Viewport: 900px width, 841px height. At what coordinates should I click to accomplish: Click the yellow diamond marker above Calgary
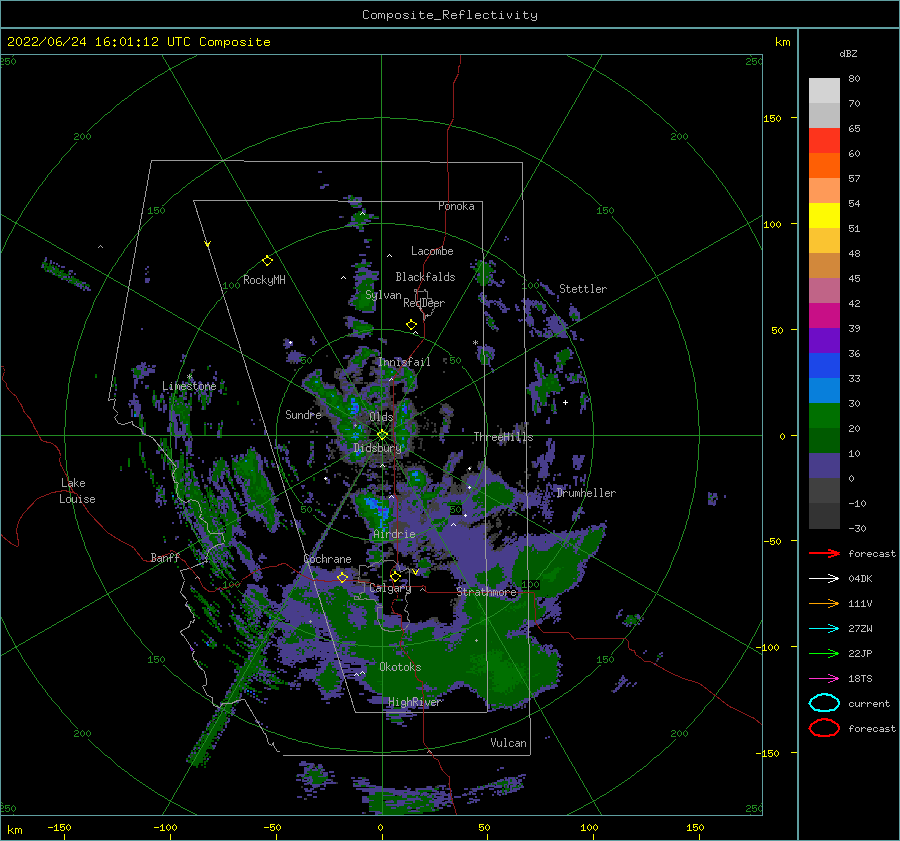click(x=395, y=576)
